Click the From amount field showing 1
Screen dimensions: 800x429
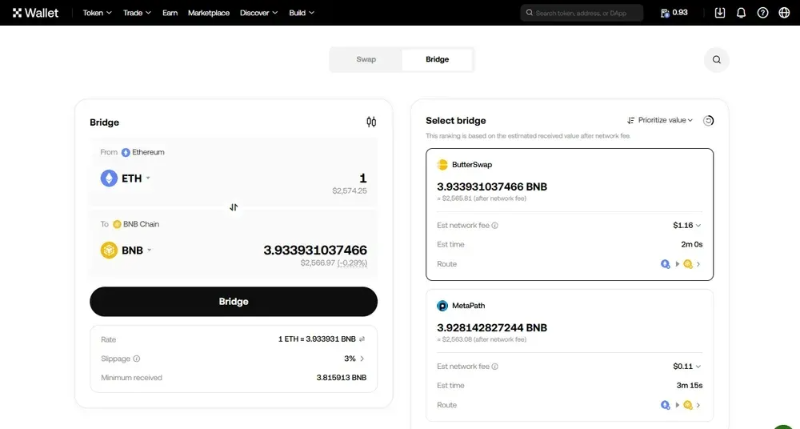click(363, 178)
